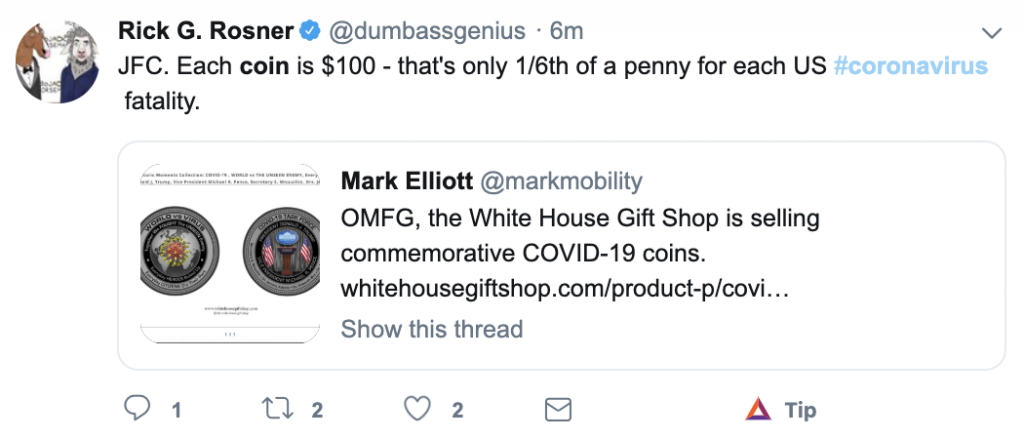Open the #coronavirus hashtag
1024x439 pixels.
coord(910,67)
